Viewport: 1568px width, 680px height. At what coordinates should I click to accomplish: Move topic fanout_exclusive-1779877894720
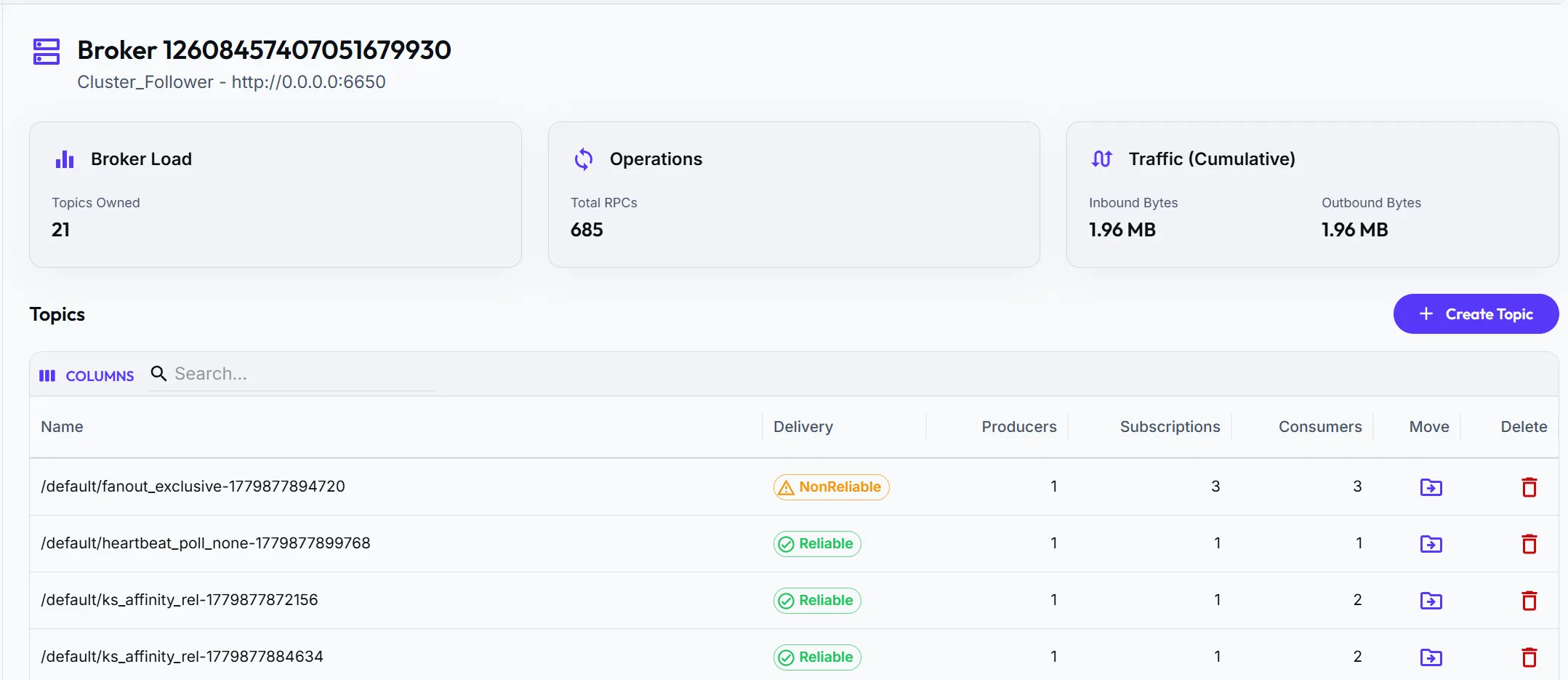pos(1431,487)
